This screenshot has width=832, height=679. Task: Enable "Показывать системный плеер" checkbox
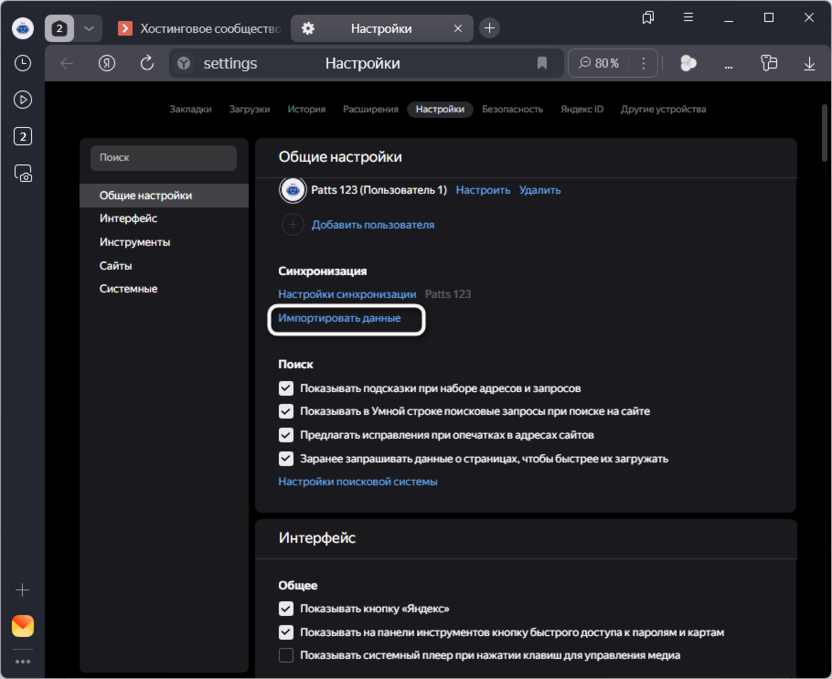click(286, 656)
